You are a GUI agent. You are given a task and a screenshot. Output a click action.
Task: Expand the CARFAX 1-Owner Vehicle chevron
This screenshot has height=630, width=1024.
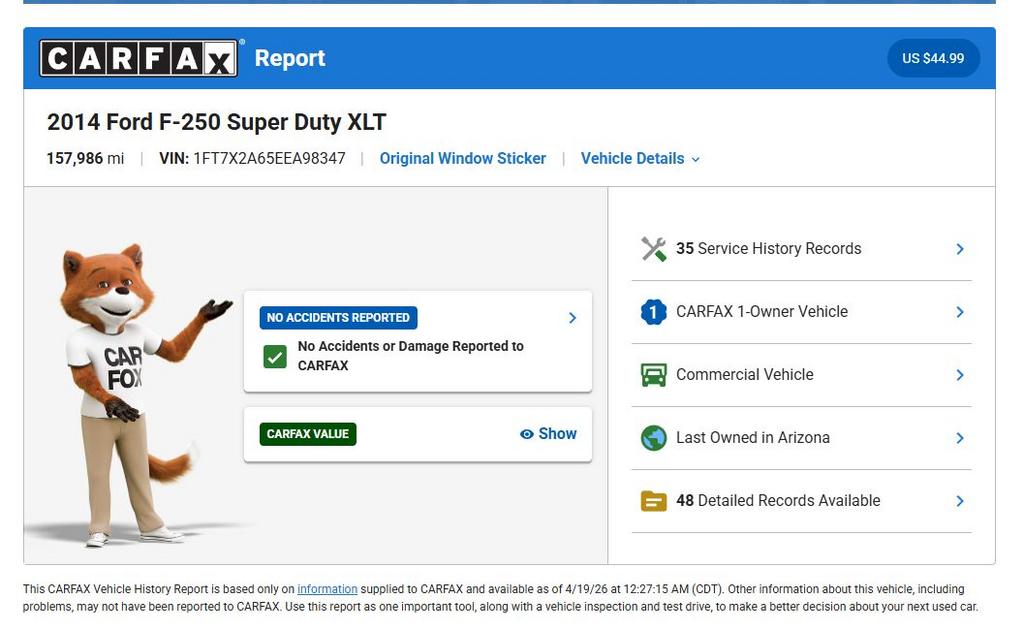pyautogui.click(x=959, y=312)
